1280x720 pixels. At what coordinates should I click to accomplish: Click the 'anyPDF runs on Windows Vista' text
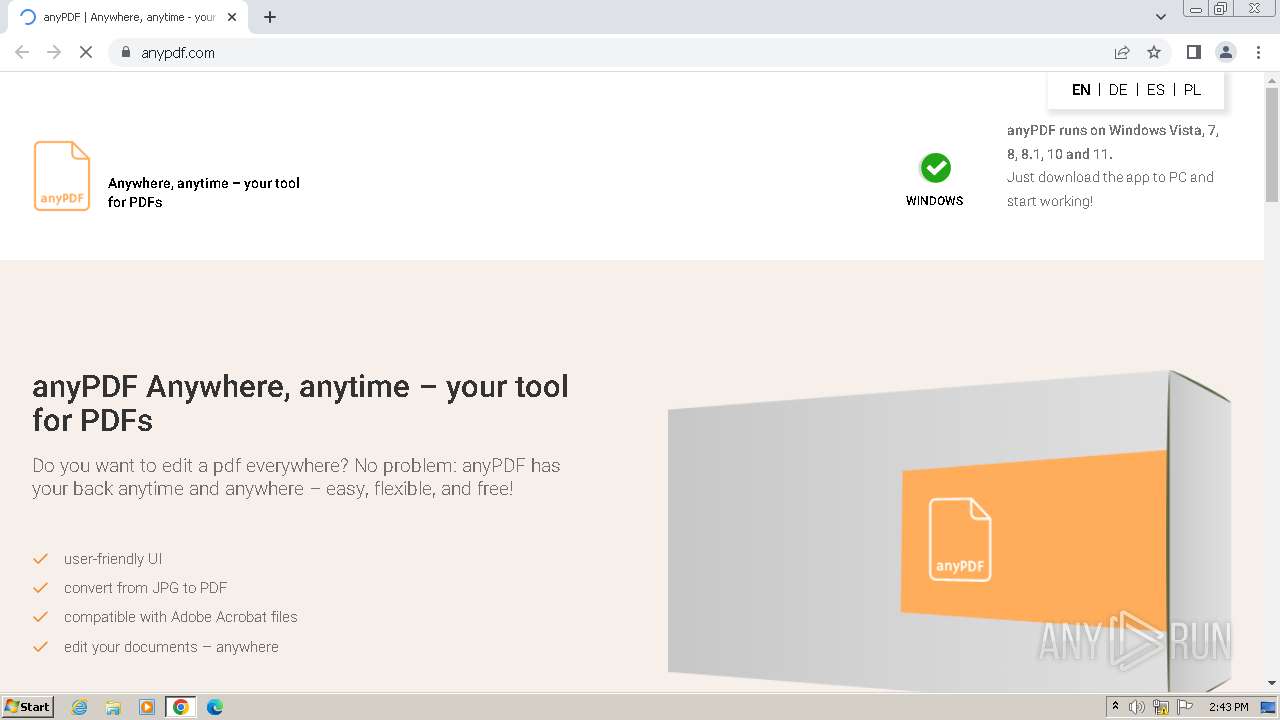pyautogui.click(x=1113, y=142)
